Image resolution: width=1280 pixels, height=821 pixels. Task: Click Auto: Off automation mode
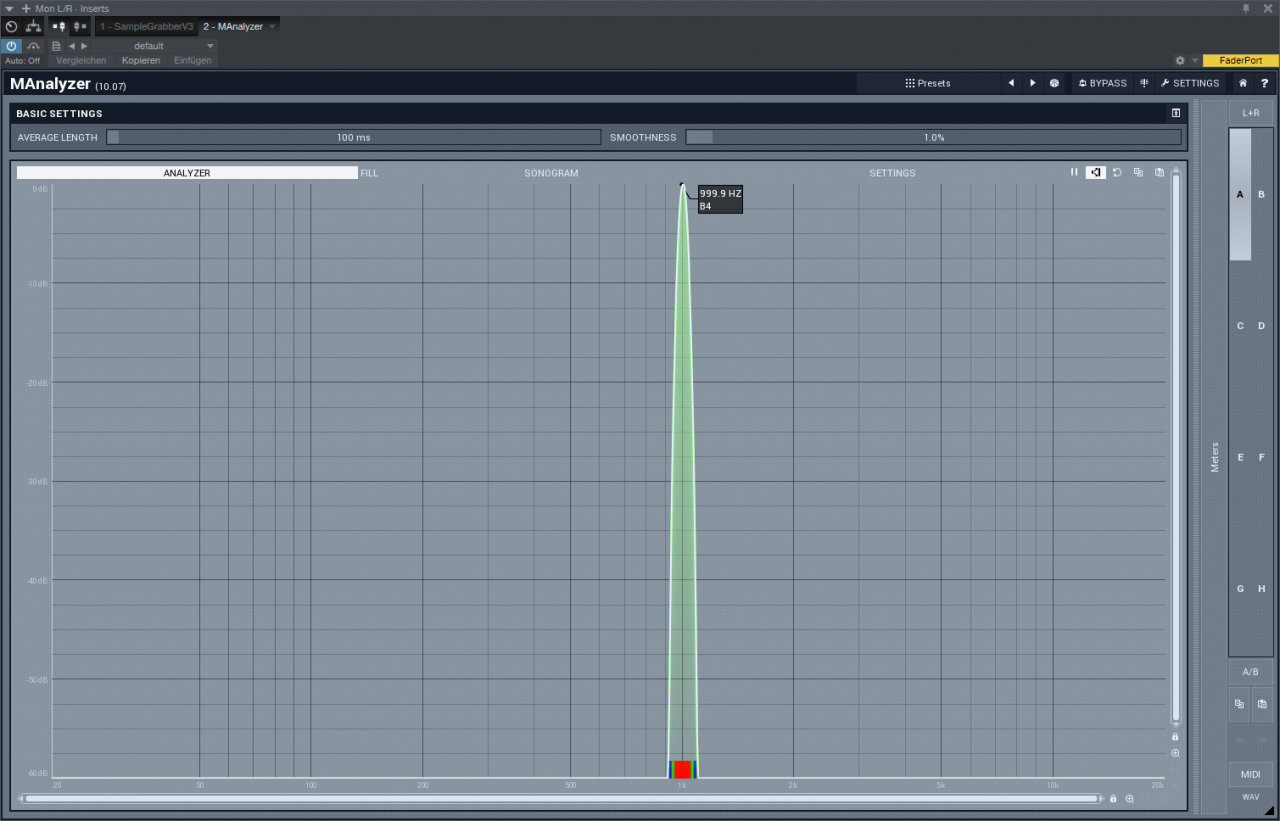point(22,60)
